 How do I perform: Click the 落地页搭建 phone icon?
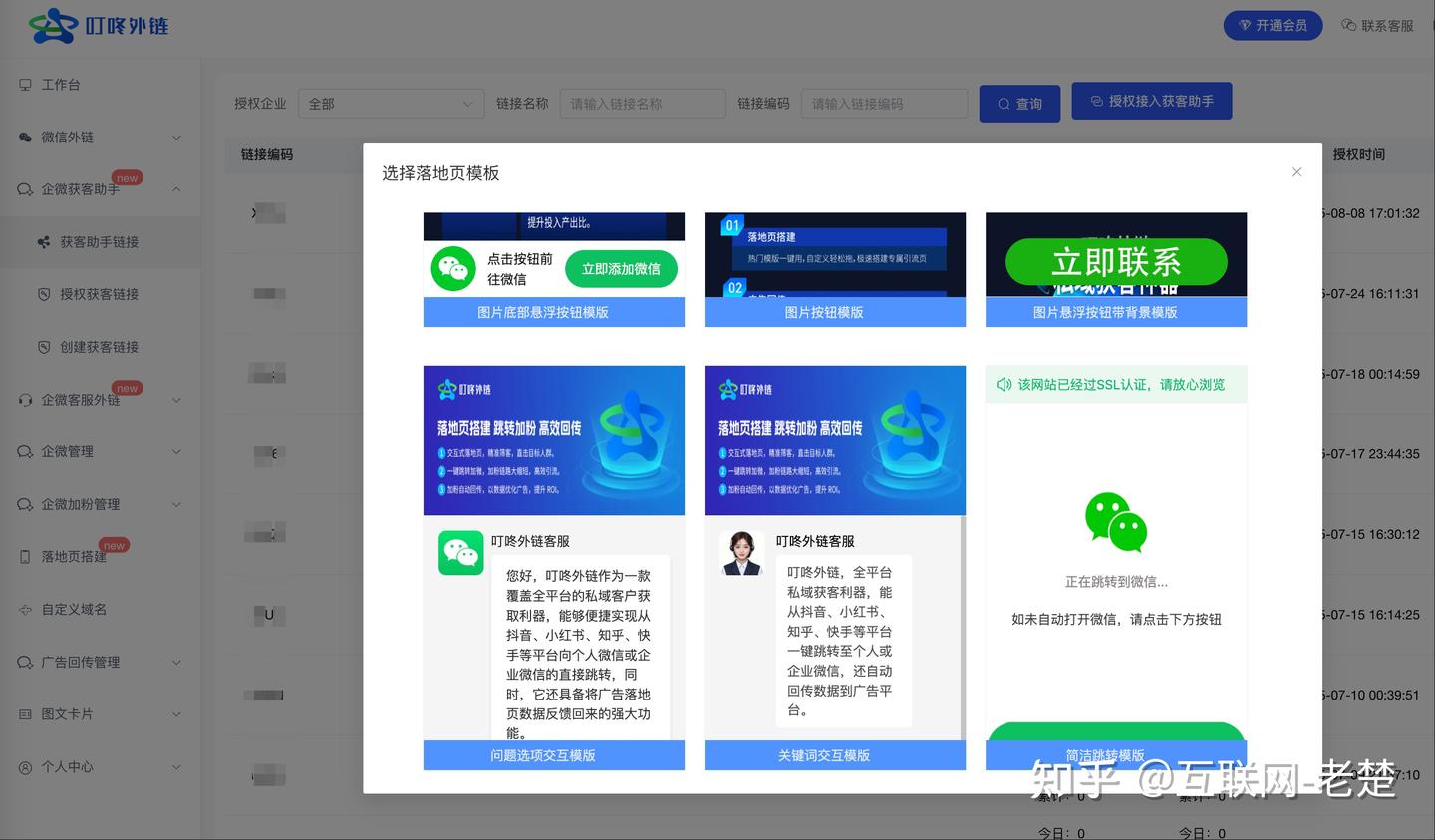click(x=25, y=557)
